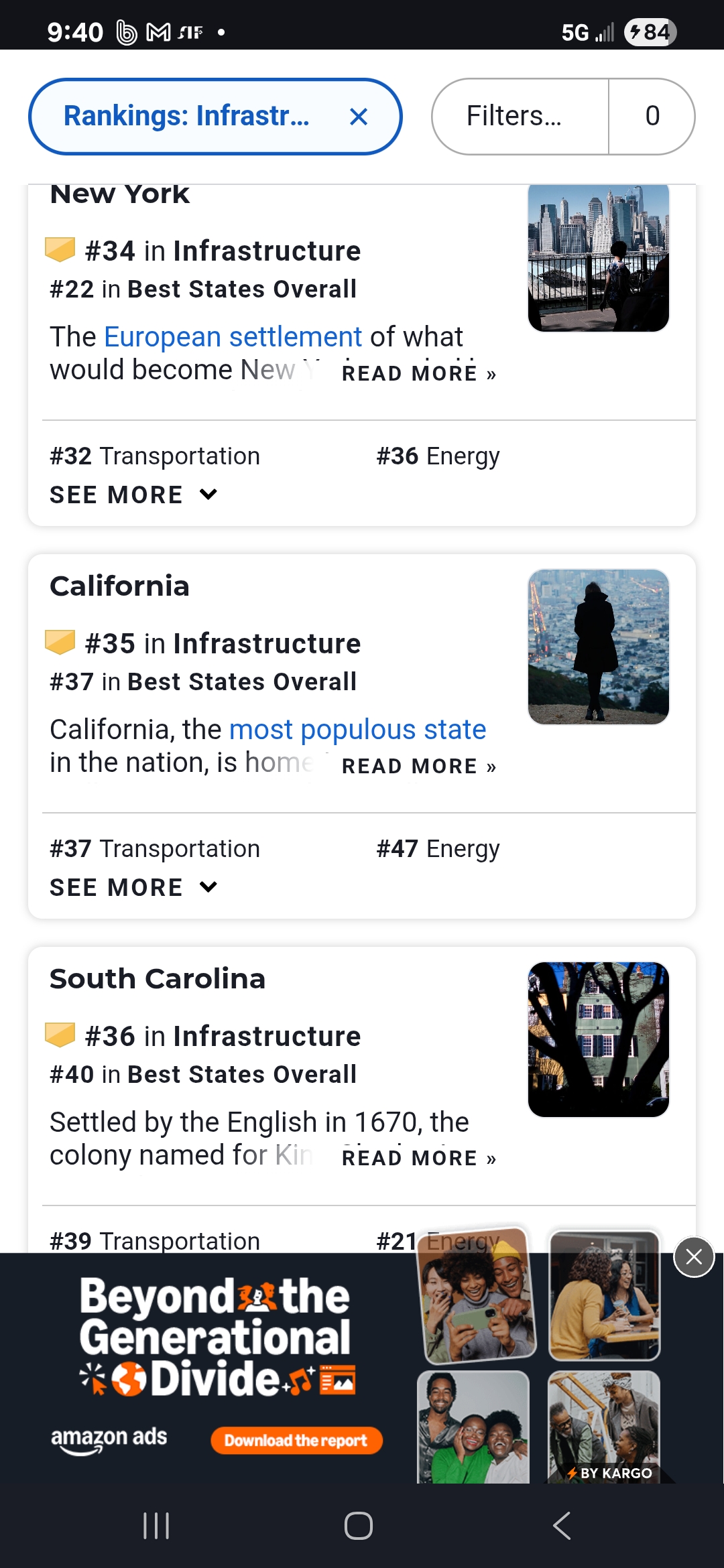
Task: Expand SEE MORE under California
Action: [133, 887]
